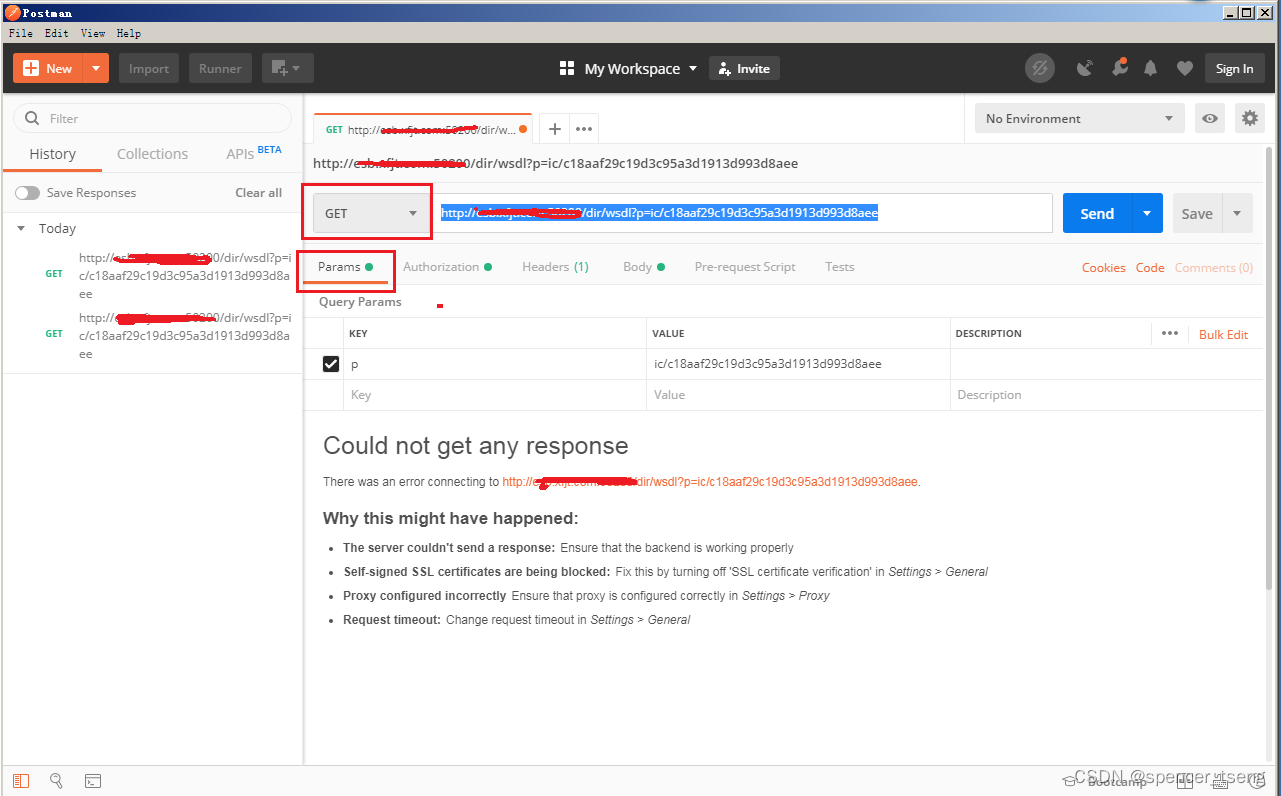Click the heart icon in header
This screenshot has height=796, width=1281.
tap(1185, 68)
